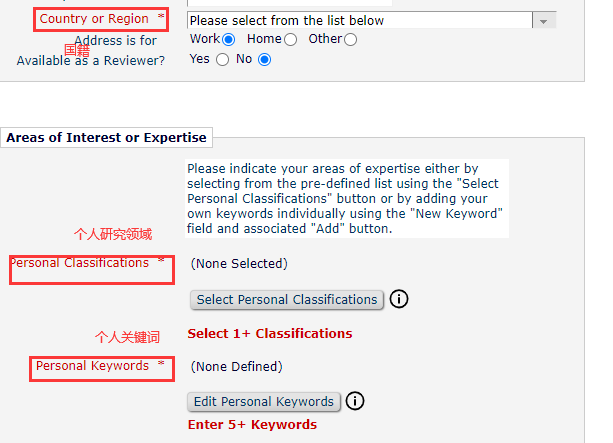Screen dimensions: 613x443
Task: Click the Areas of Interest or Expertise heading
Action: click(107, 138)
